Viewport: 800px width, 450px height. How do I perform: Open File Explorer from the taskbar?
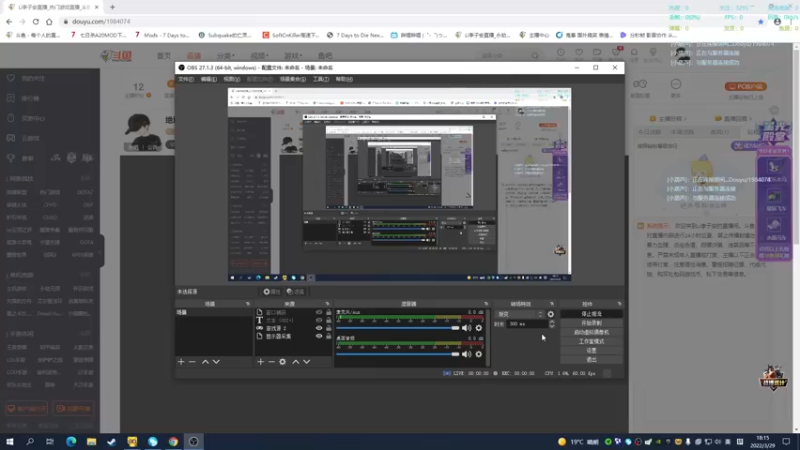(x=91, y=442)
